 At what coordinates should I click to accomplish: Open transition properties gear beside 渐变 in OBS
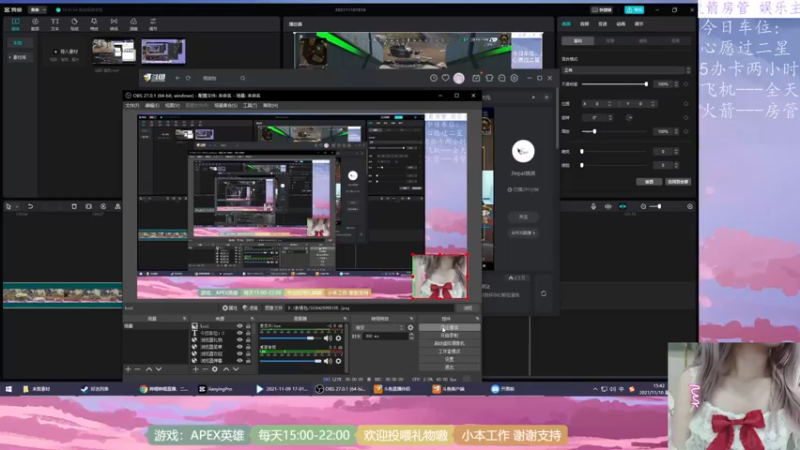[x=410, y=328]
